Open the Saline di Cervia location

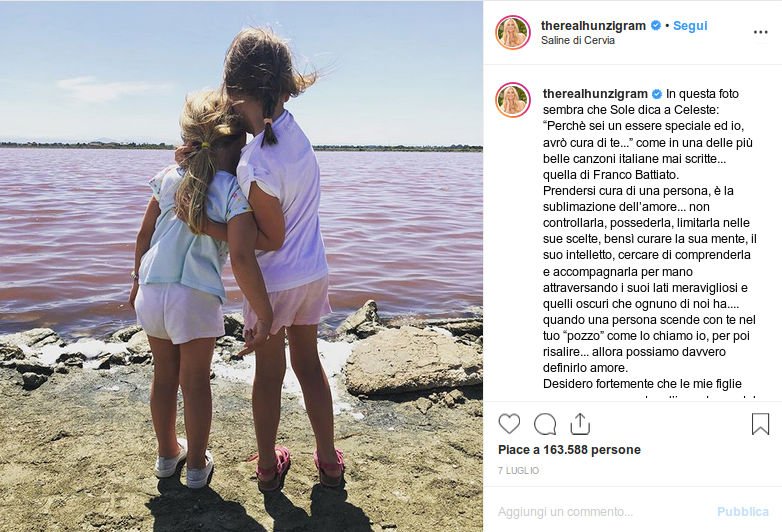click(x=578, y=40)
